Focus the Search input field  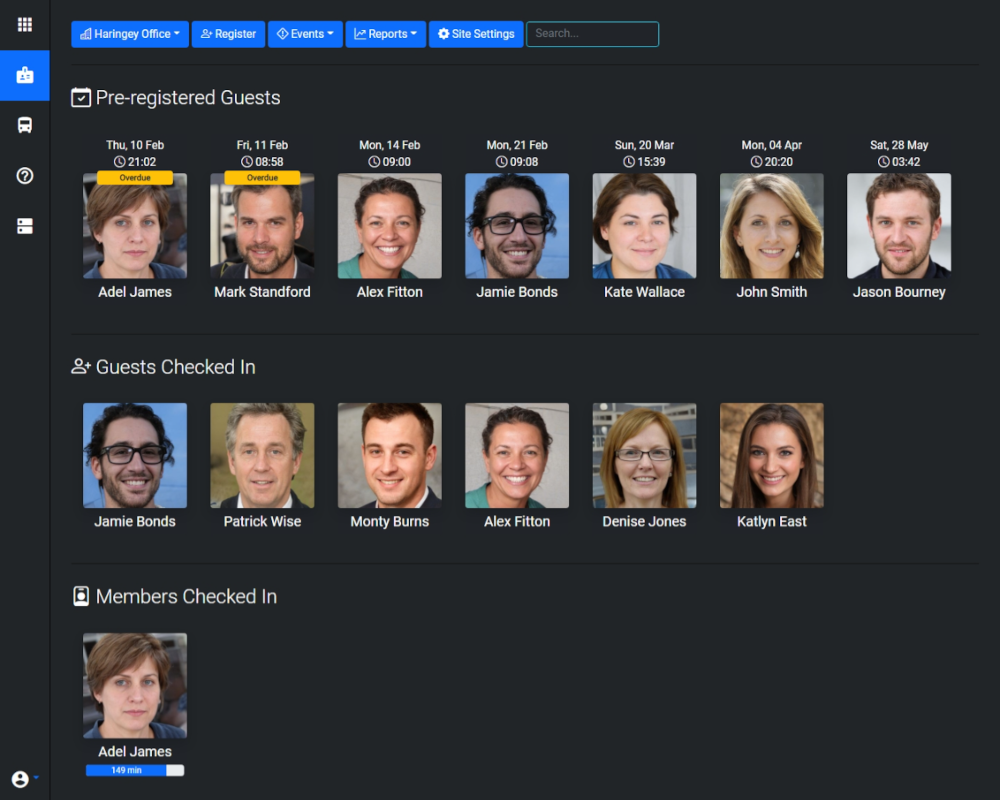coord(592,34)
